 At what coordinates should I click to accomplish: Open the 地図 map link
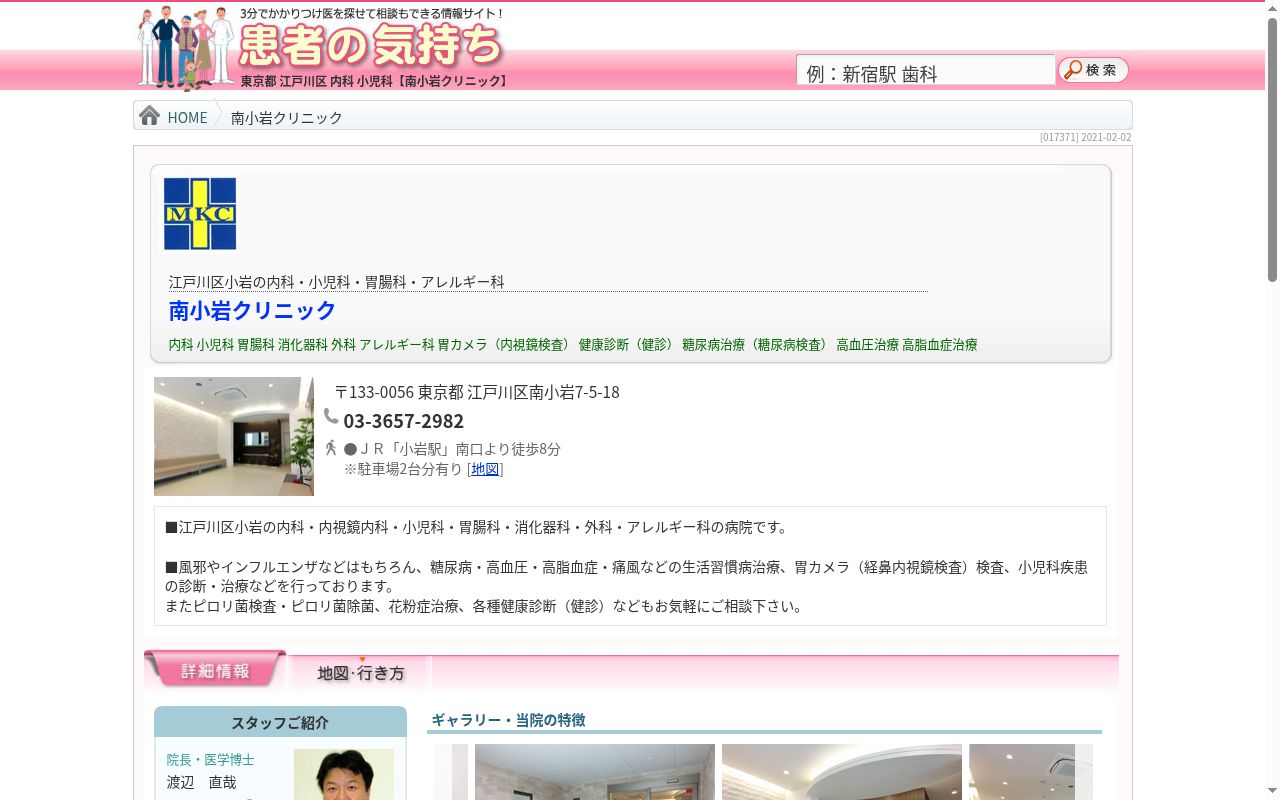pyautogui.click(x=485, y=469)
